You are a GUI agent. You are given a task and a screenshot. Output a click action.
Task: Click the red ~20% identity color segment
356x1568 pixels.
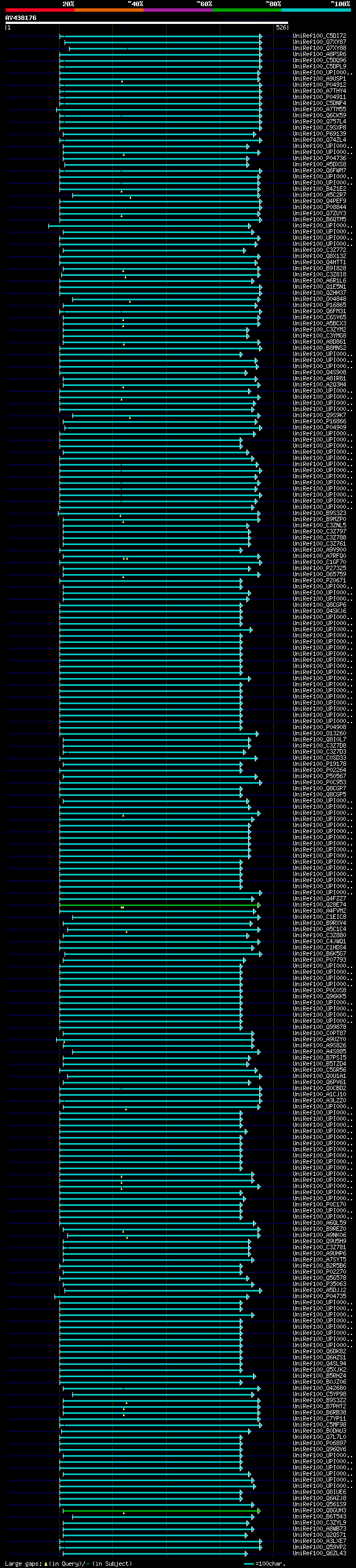pos(39,10)
